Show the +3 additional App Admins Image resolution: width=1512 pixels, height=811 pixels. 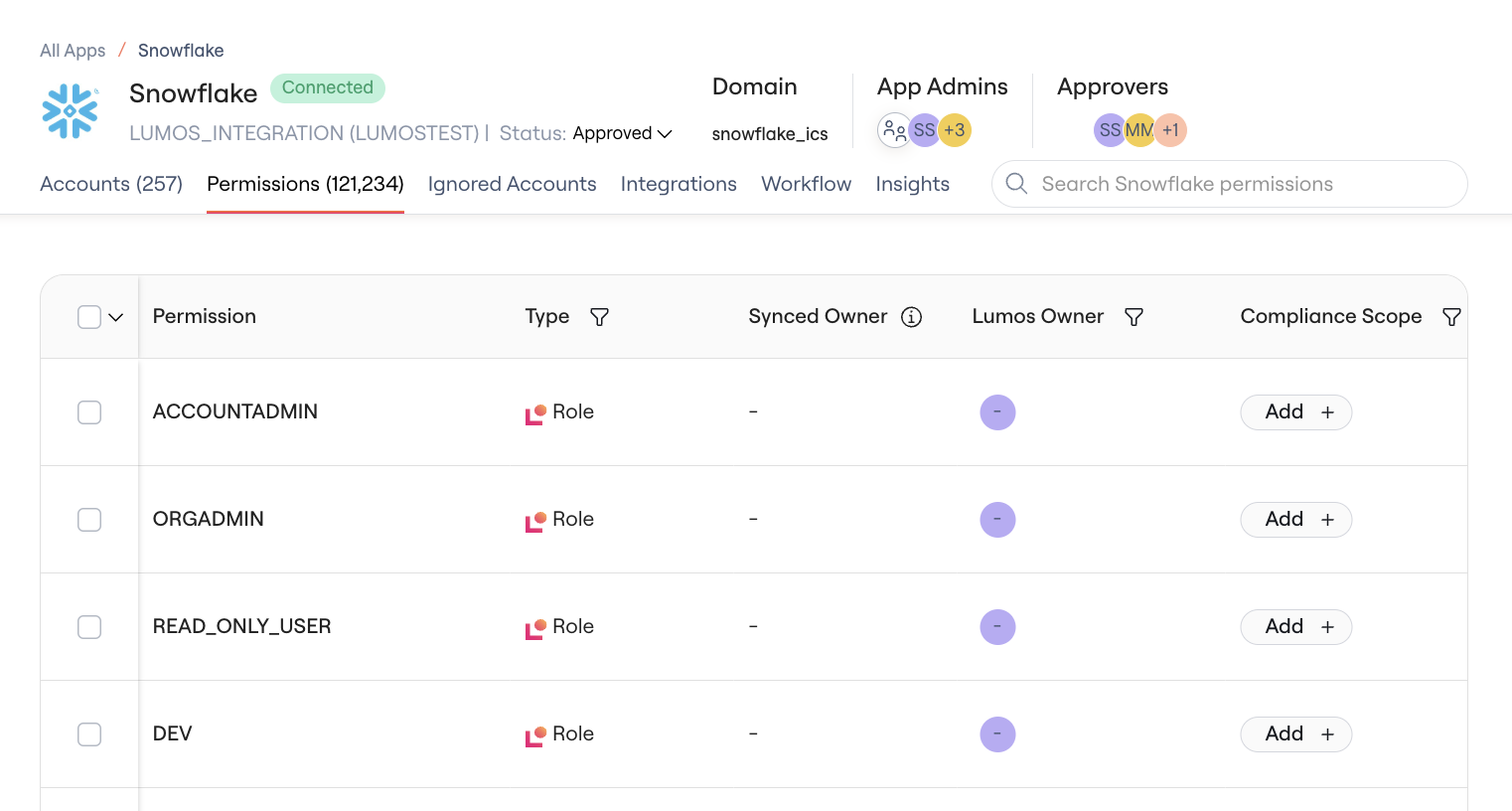(955, 130)
